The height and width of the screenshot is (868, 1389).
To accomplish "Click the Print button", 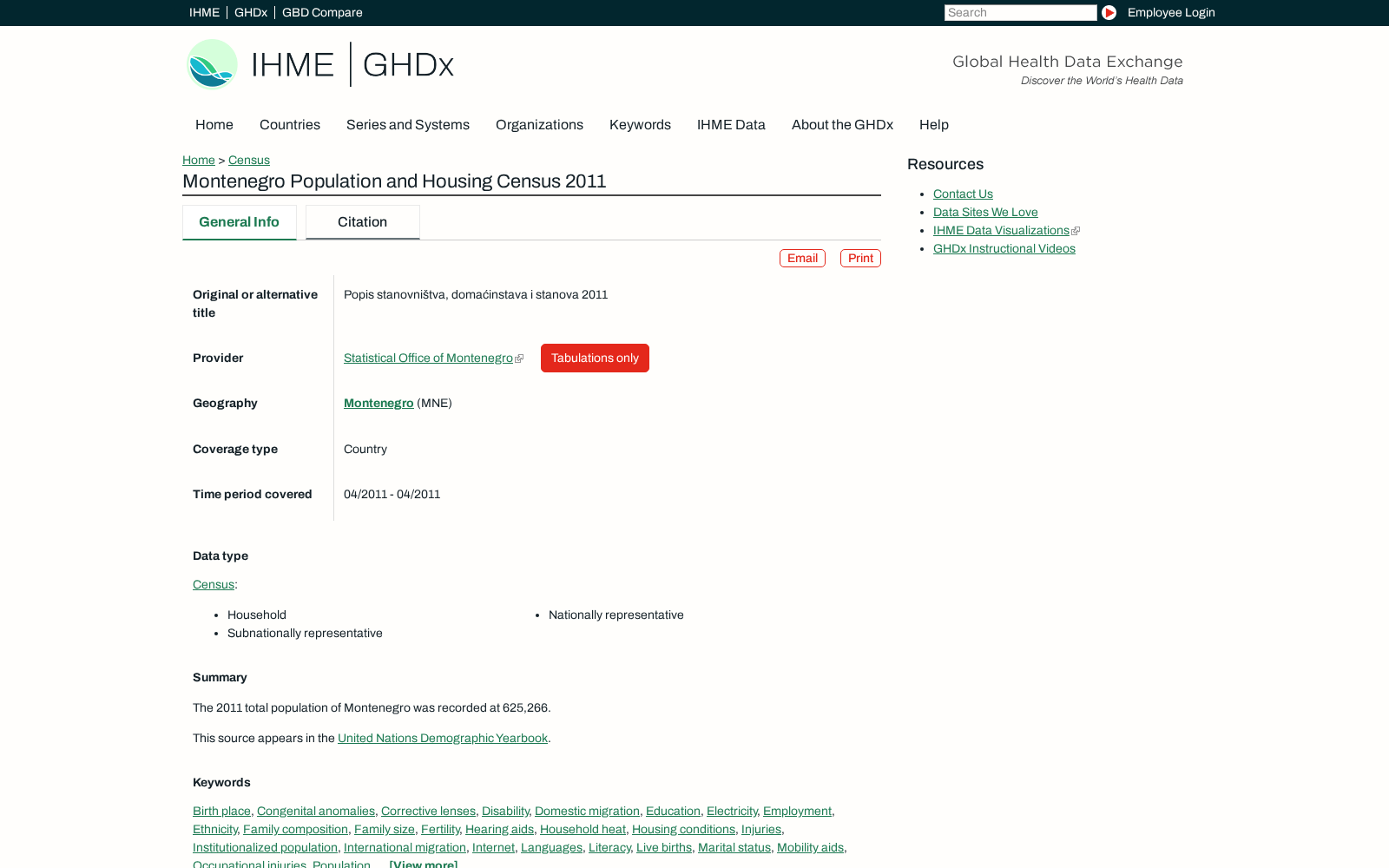I will (860, 258).
